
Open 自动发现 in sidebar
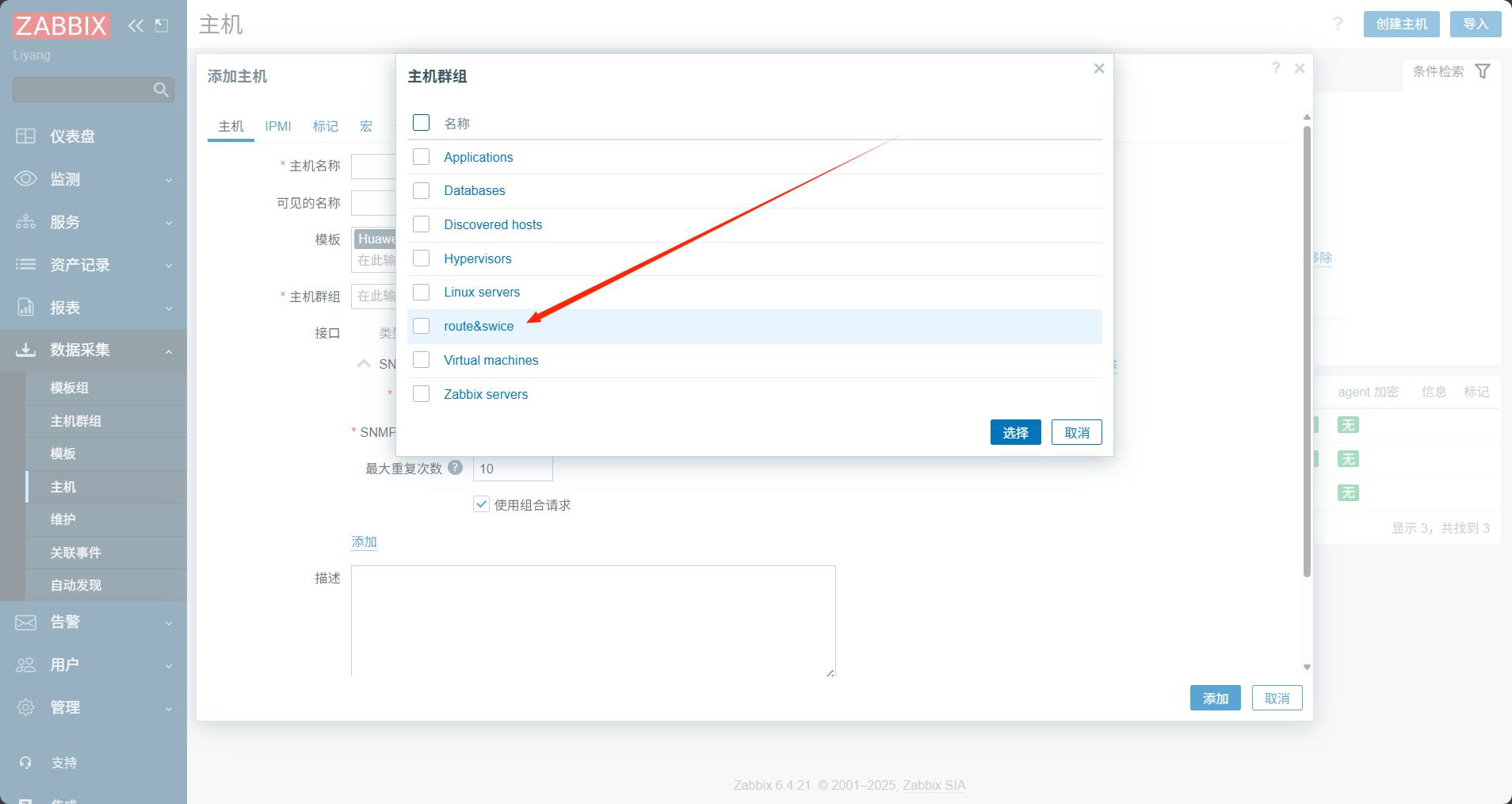[x=76, y=585]
